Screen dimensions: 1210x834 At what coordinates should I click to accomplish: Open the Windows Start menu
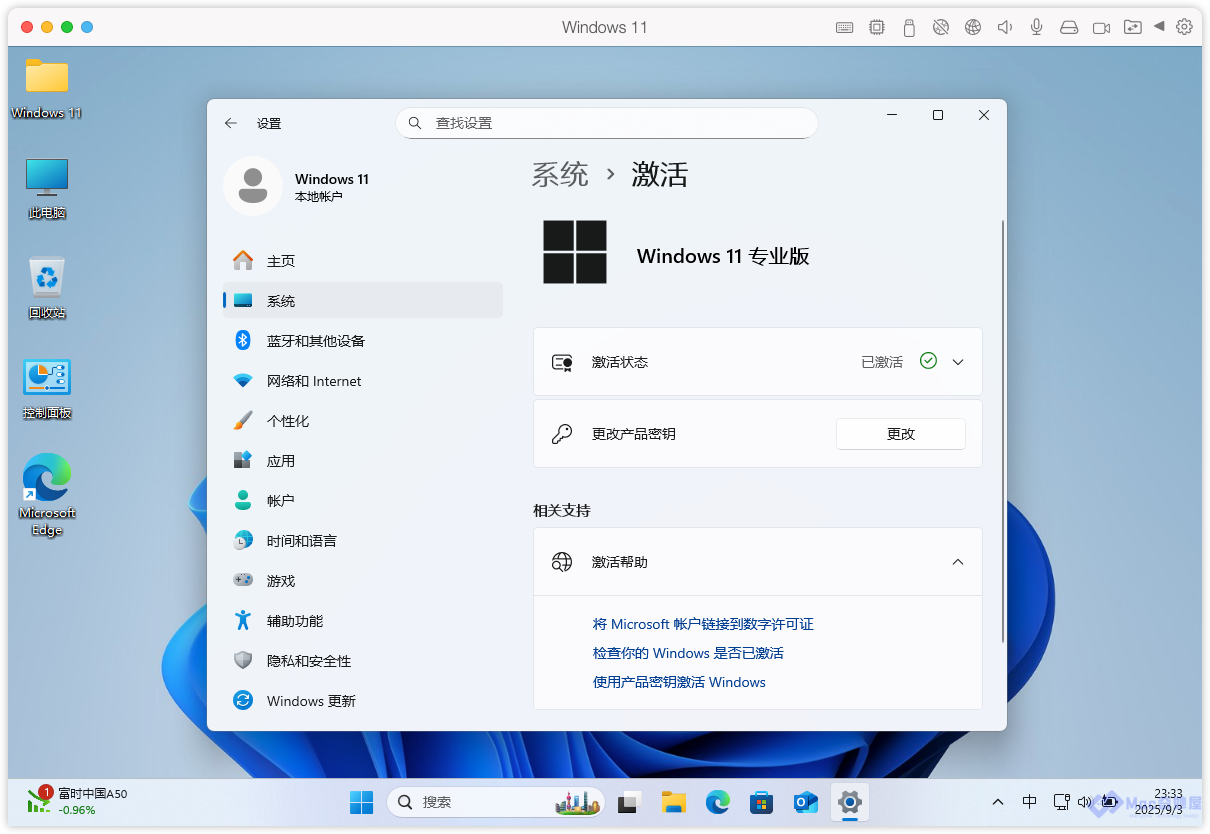[361, 802]
